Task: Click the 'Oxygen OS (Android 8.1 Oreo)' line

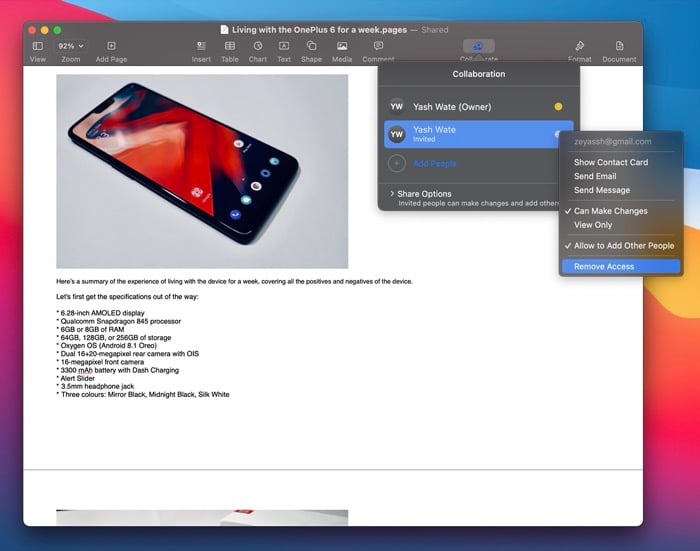Action: point(107,346)
